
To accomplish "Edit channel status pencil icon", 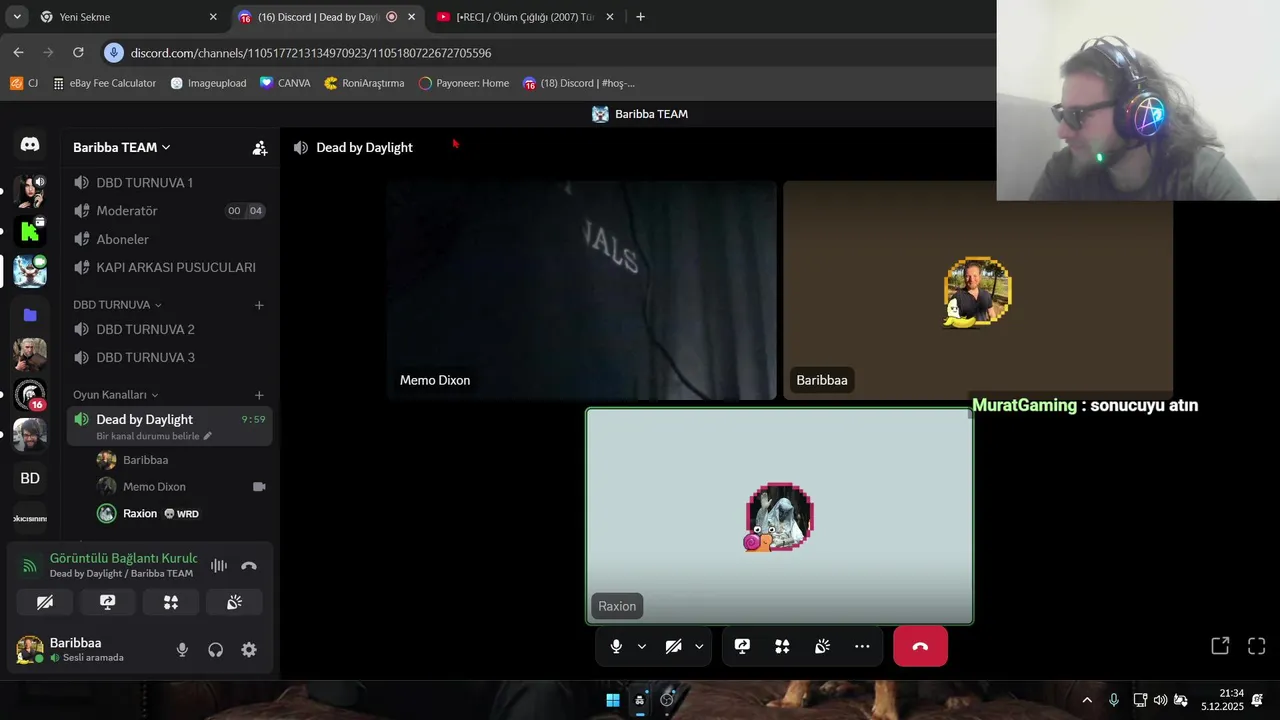I will pyautogui.click(x=208, y=436).
